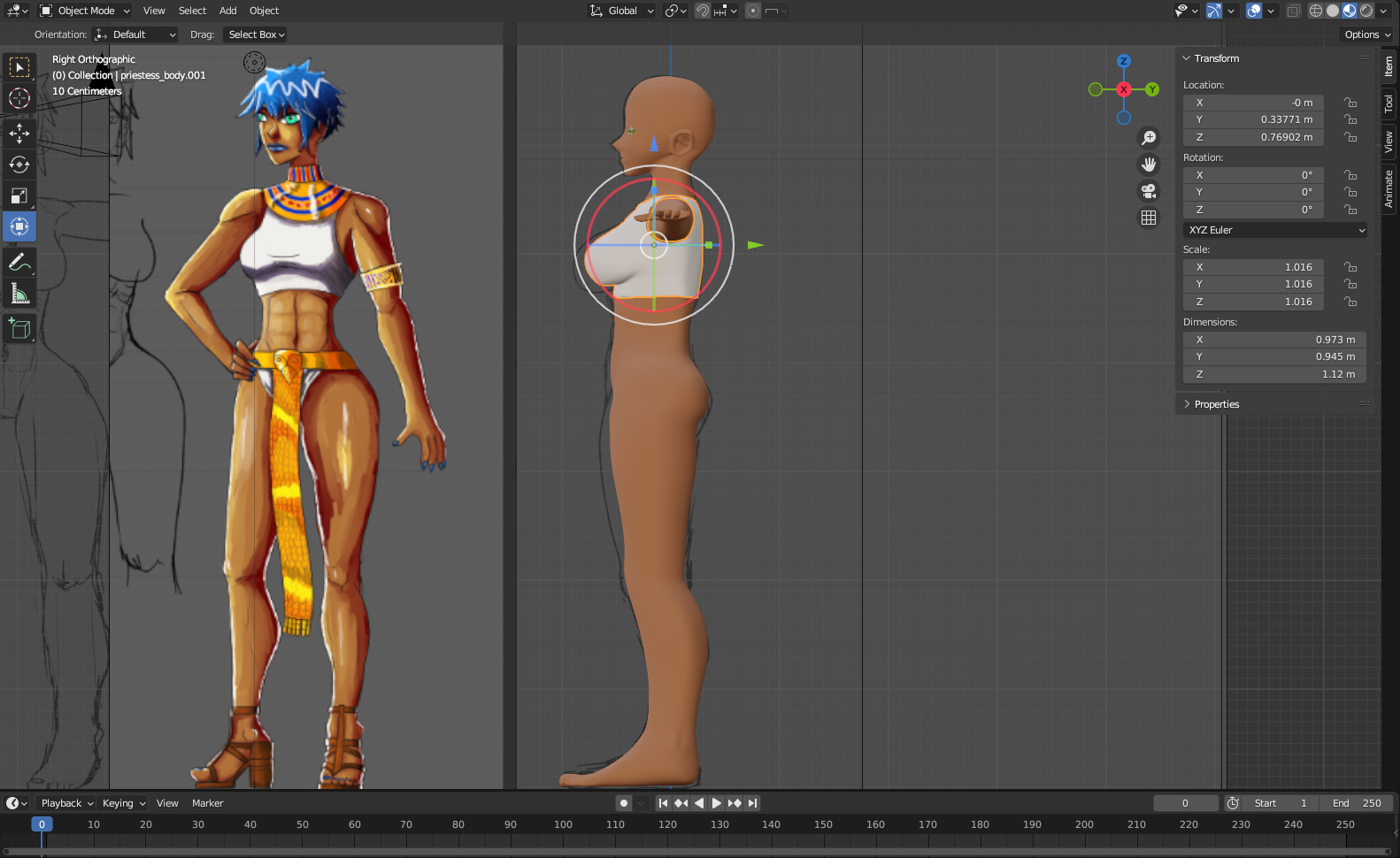Image resolution: width=1400 pixels, height=858 pixels.
Task: Switch perspective/orthographic grid button
Action: click(x=1149, y=218)
